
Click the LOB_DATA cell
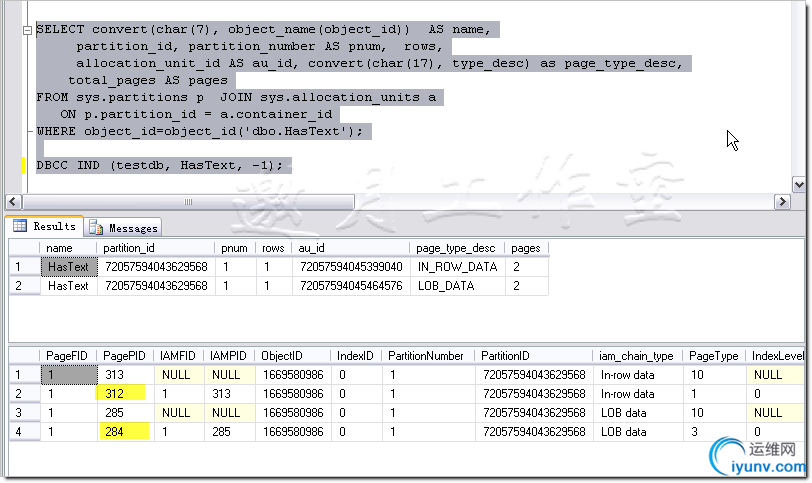458,286
